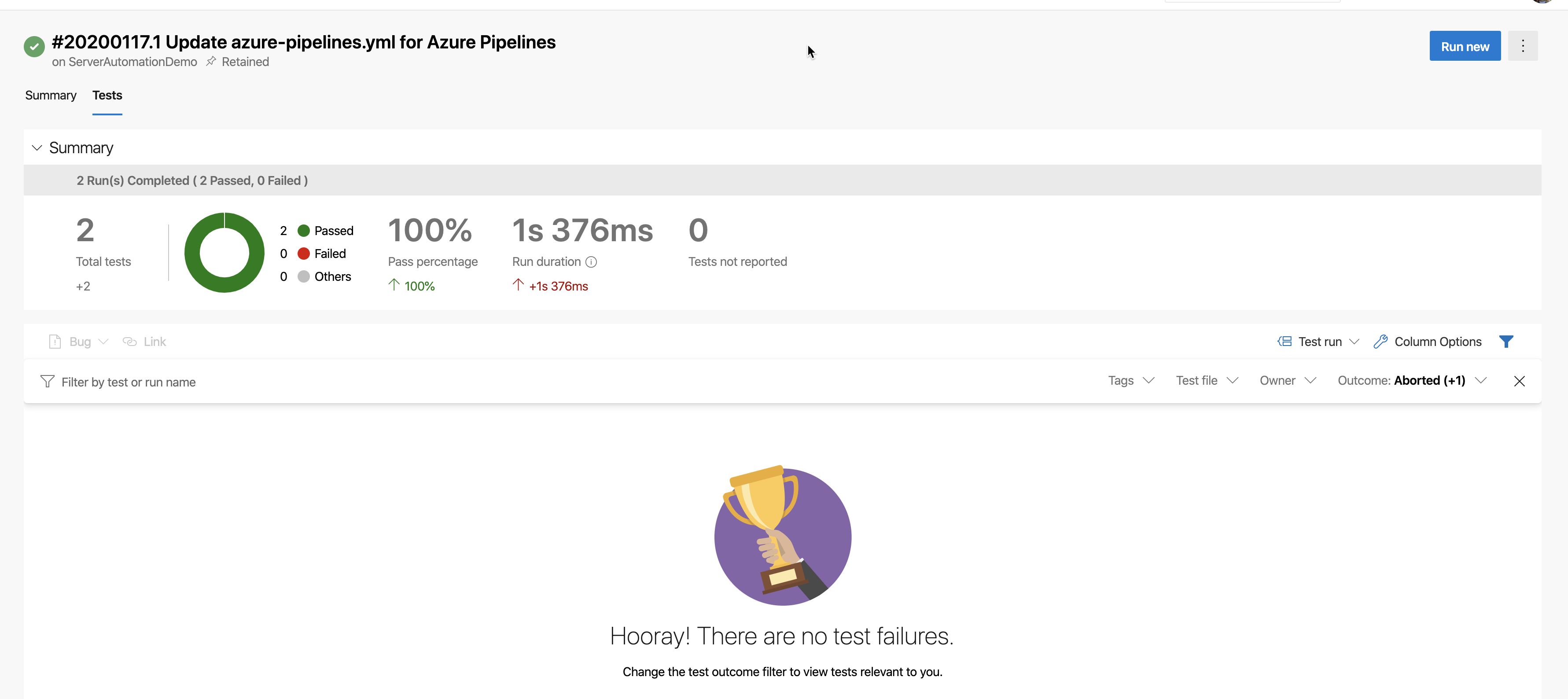The width and height of the screenshot is (1568, 699).
Task: Click the Test run grouping icon
Action: click(x=1285, y=342)
